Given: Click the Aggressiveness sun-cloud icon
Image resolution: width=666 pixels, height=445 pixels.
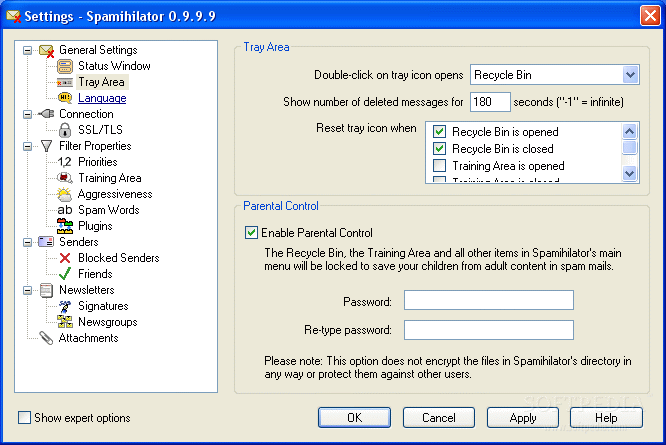Looking at the screenshot, I should click(x=65, y=194).
